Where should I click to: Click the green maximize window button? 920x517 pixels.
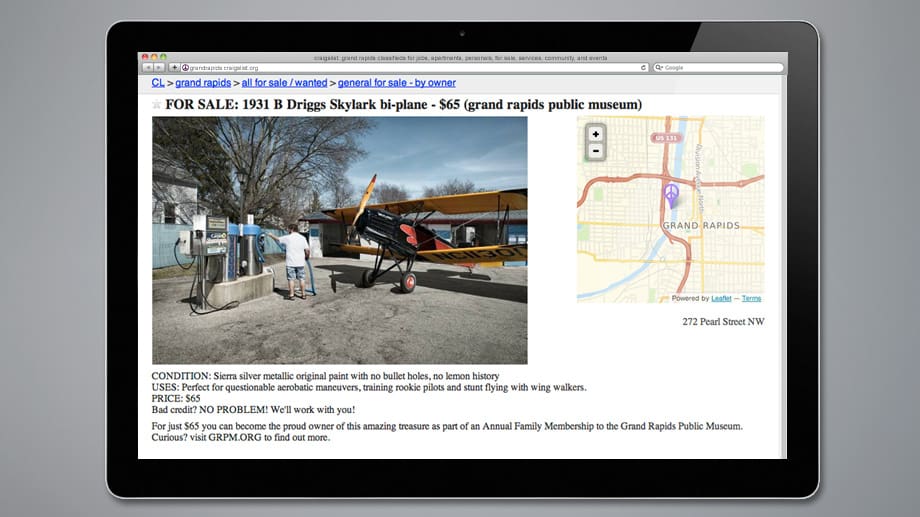(x=164, y=57)
